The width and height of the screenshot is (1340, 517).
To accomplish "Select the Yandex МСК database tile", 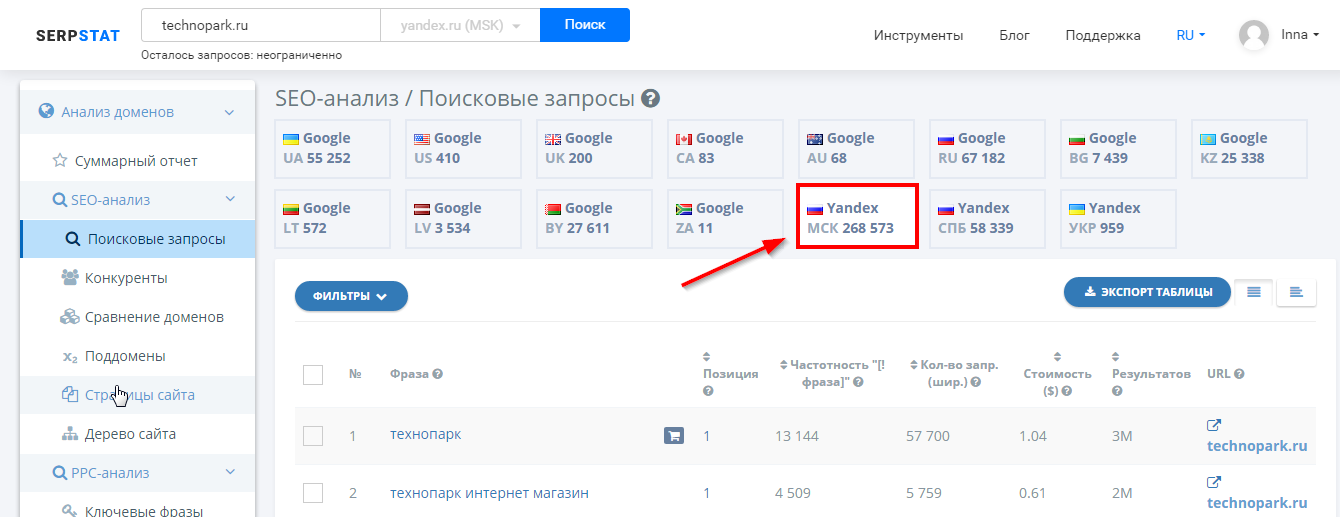I will tap(856, 219).
